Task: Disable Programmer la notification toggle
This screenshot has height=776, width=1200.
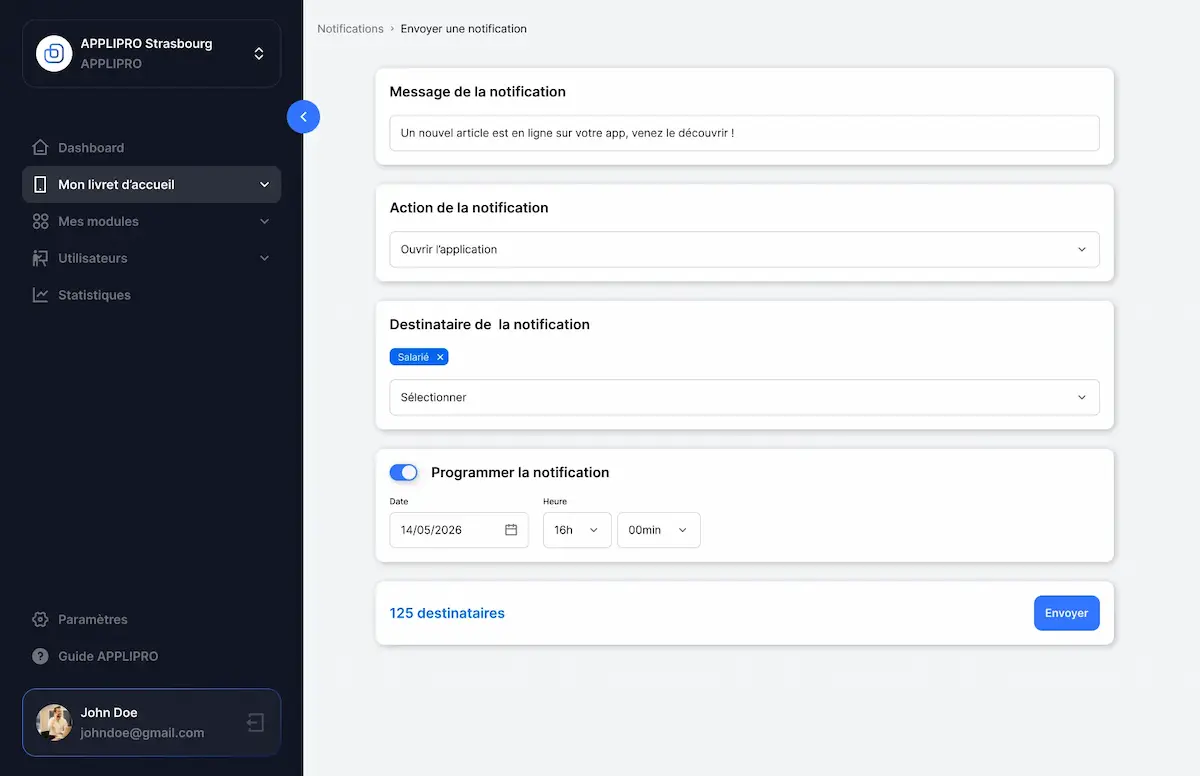Action: point(403,471)
